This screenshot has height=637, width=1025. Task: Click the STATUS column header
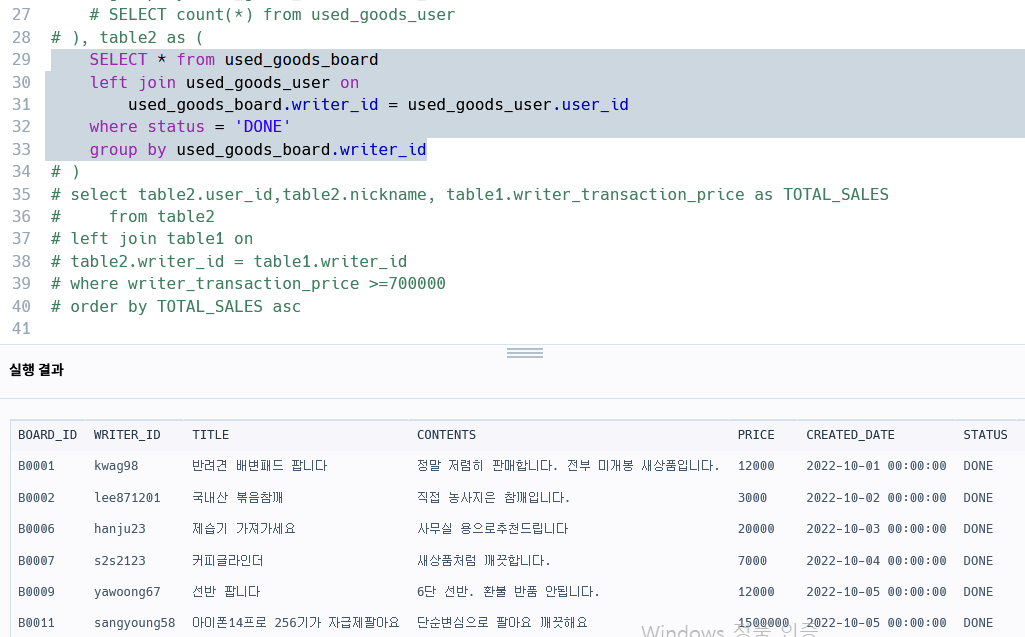985,435
